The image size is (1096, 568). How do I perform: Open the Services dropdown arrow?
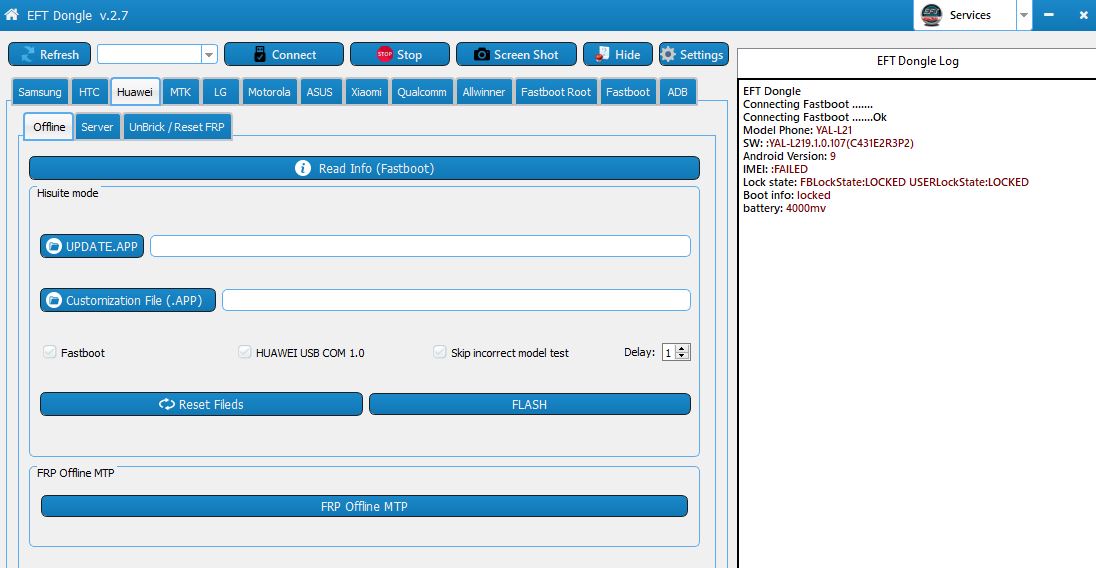[x=1023, y=15]
